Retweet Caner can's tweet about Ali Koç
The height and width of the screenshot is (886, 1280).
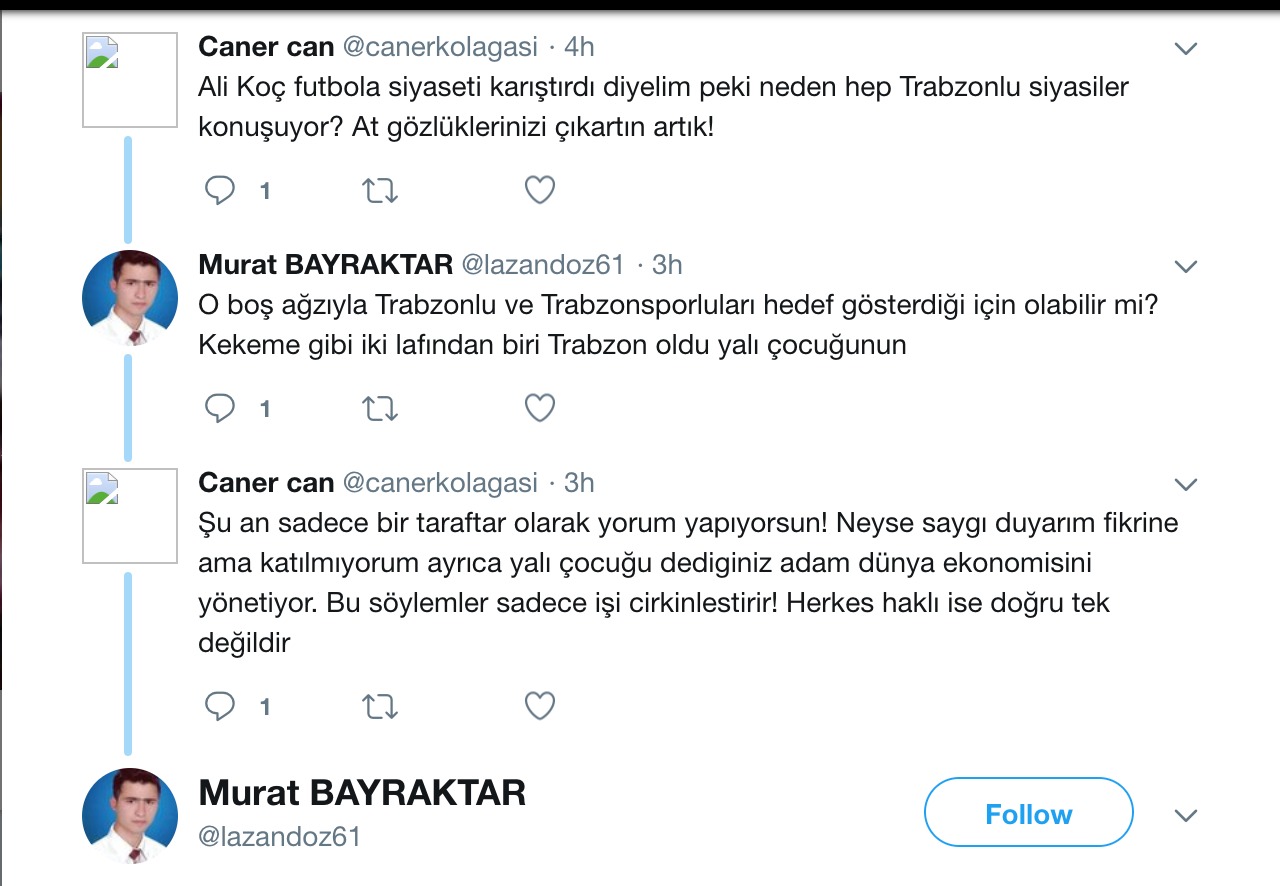tap(379, 190)
